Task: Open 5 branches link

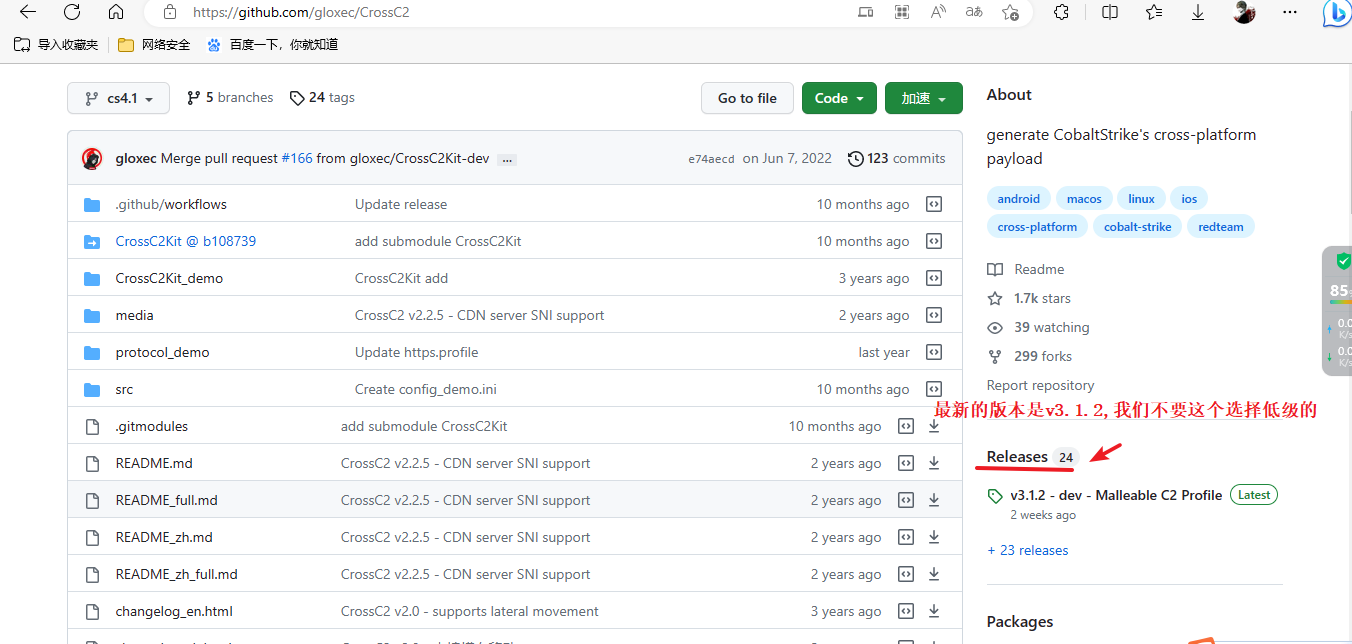Action: 230,98
